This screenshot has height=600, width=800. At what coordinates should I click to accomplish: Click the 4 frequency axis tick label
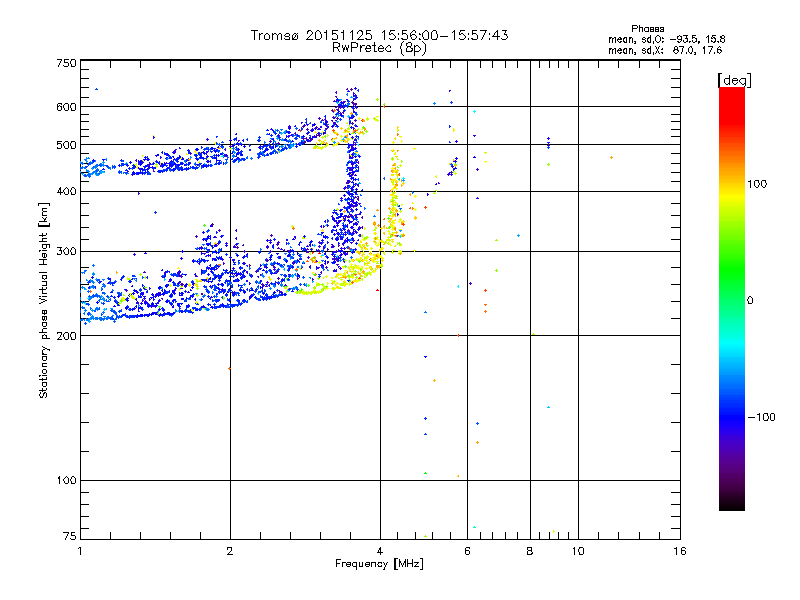tap(380, 551)
